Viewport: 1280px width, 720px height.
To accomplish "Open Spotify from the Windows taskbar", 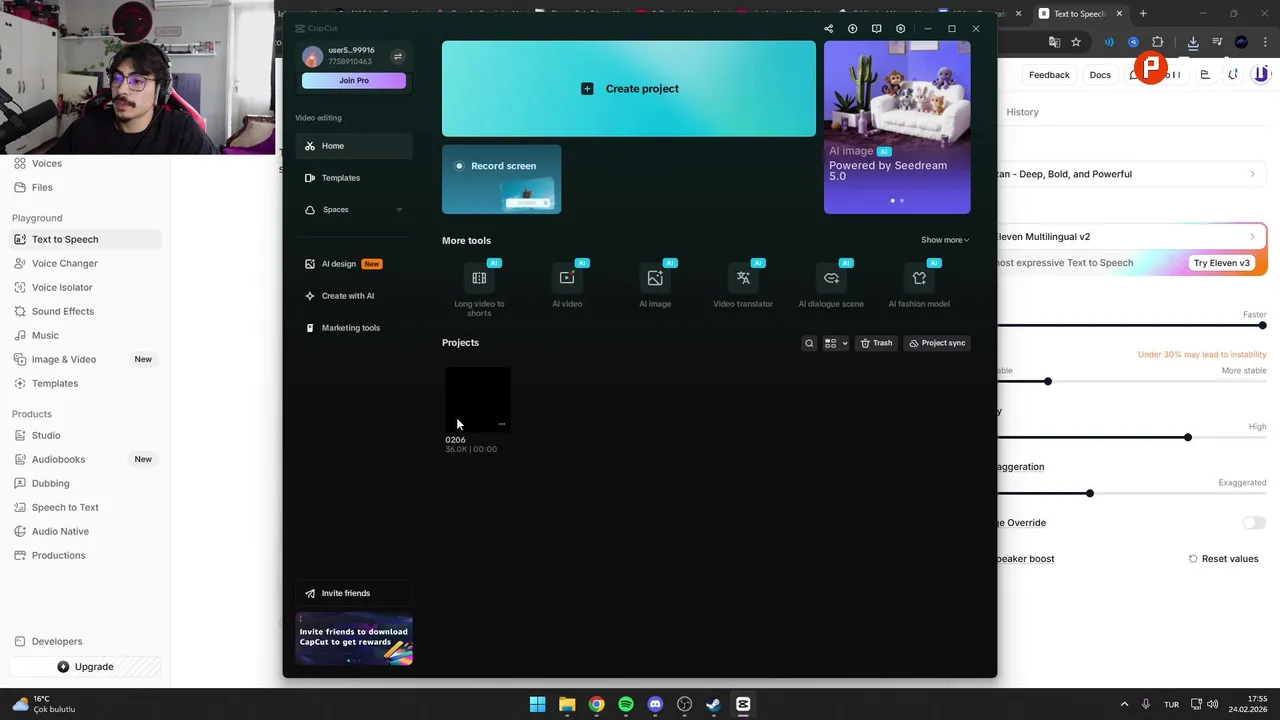I will [626, 704].
